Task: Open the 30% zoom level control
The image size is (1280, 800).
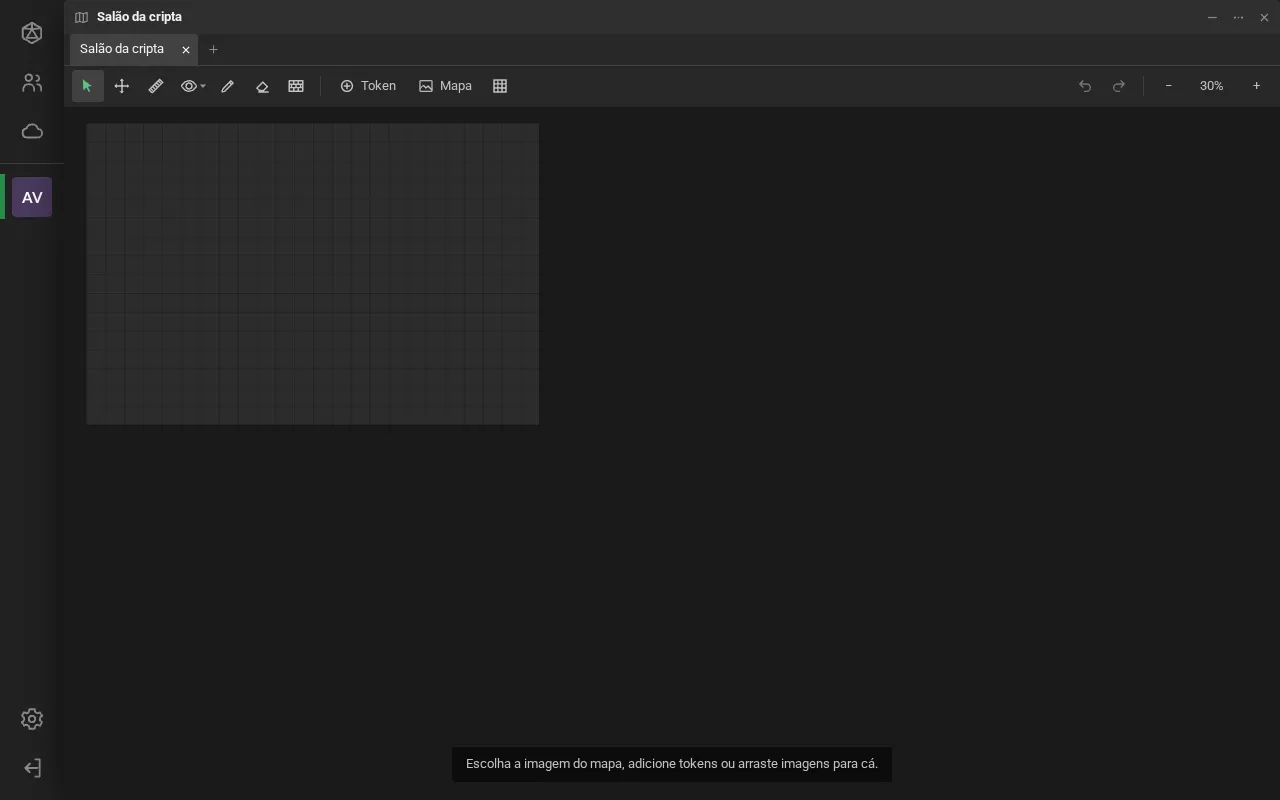Action: click(x=1211, y=86)
